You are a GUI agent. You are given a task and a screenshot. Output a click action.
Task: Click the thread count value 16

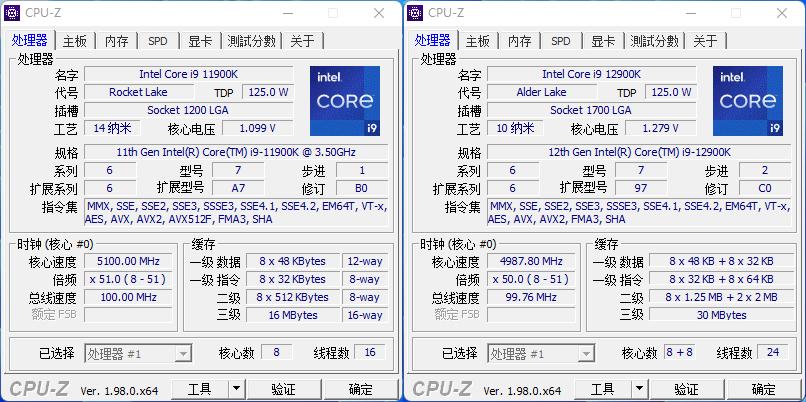[370, 352]
